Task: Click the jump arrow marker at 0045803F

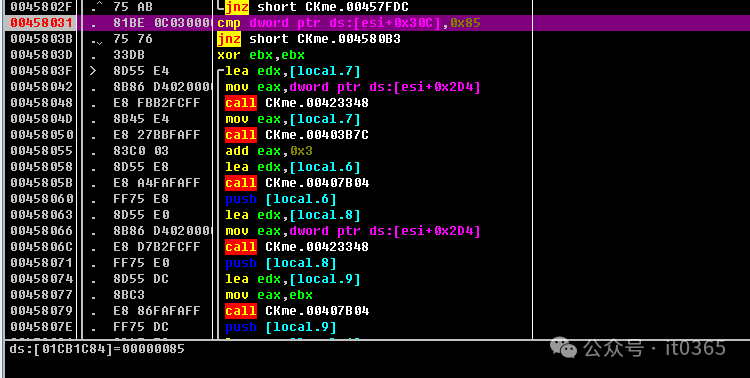Action: (x=93, y=71)
